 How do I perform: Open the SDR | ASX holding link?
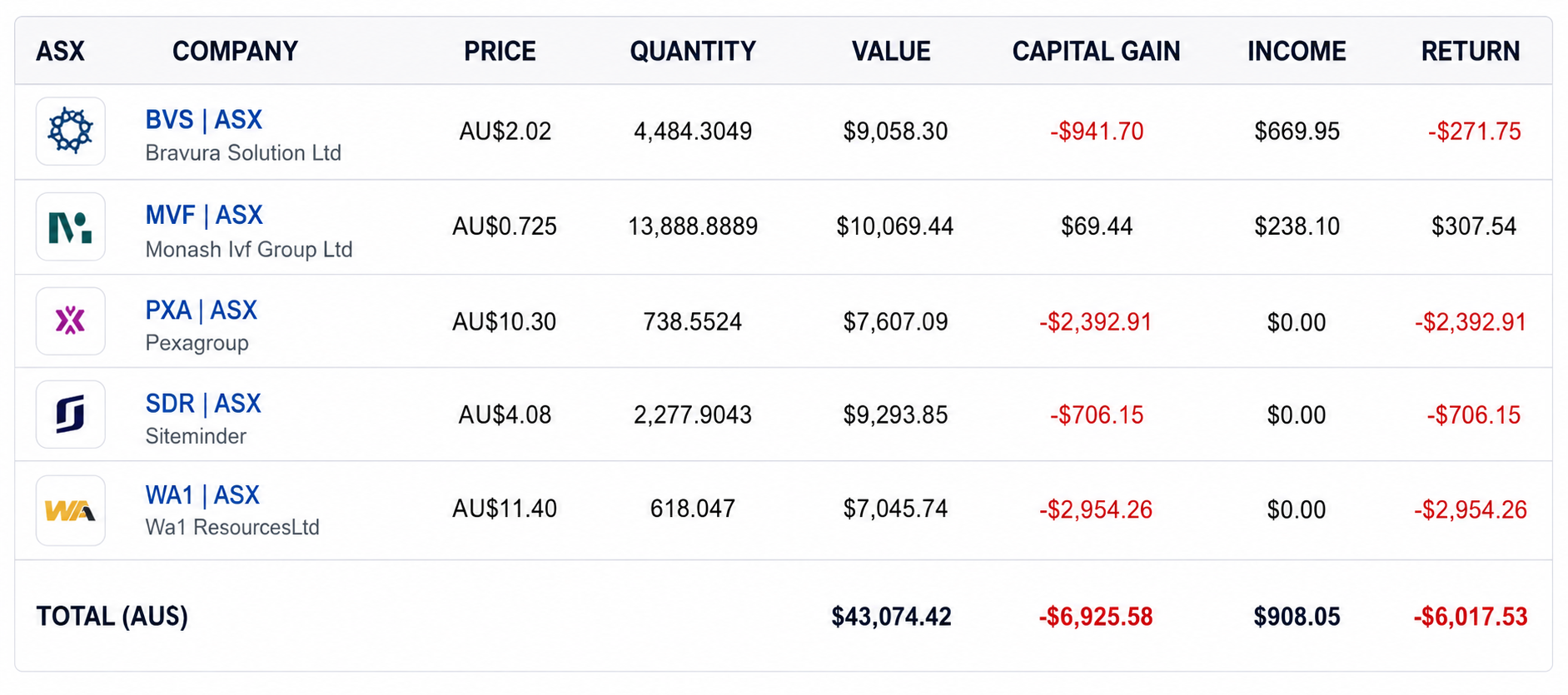[x=203, y=404]
